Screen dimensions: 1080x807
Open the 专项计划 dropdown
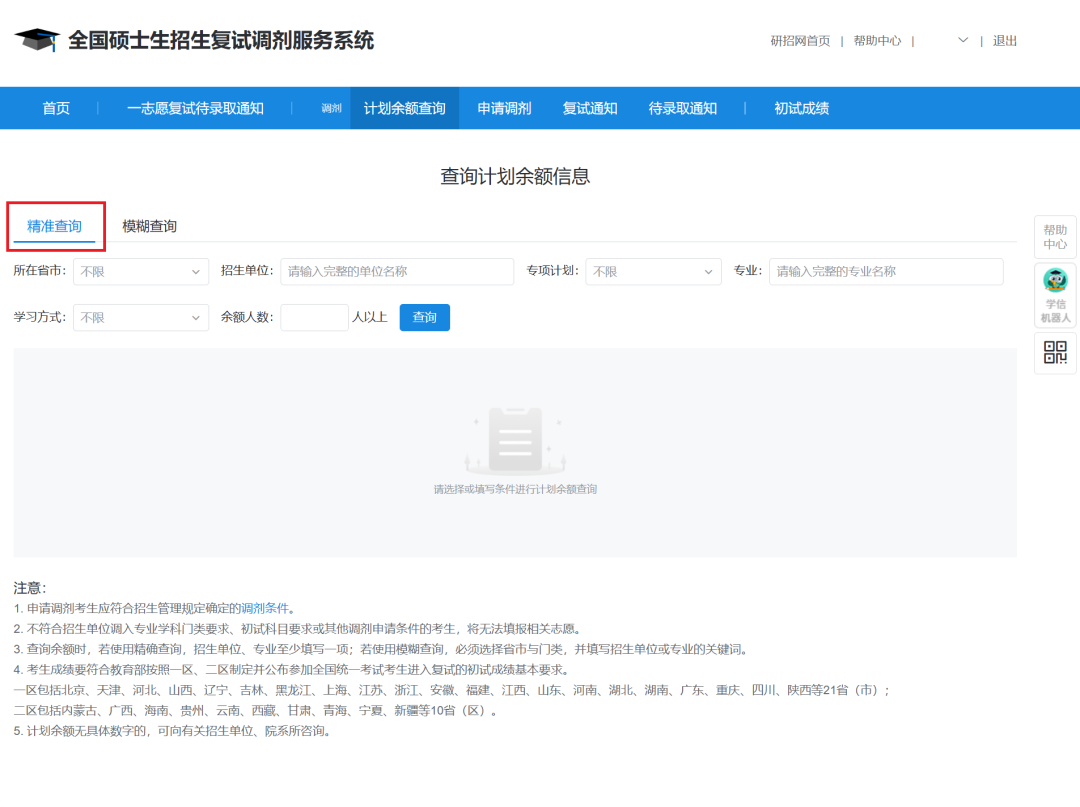pos(652,271)
